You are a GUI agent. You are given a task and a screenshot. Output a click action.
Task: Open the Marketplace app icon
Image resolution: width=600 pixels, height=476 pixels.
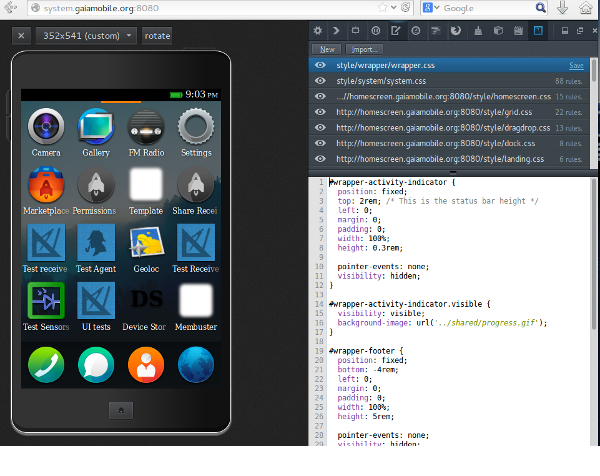[46, 186]
